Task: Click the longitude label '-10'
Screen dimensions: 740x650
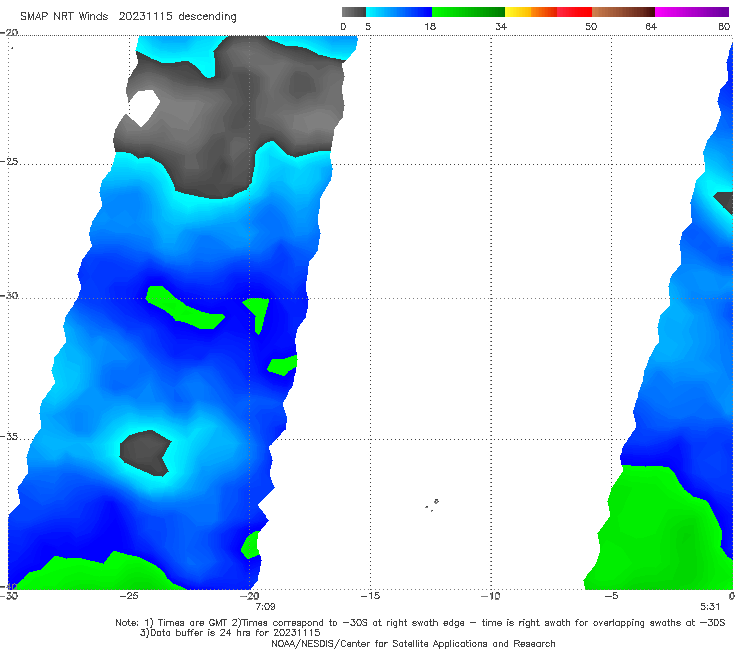Action: (x=490, y=596)
